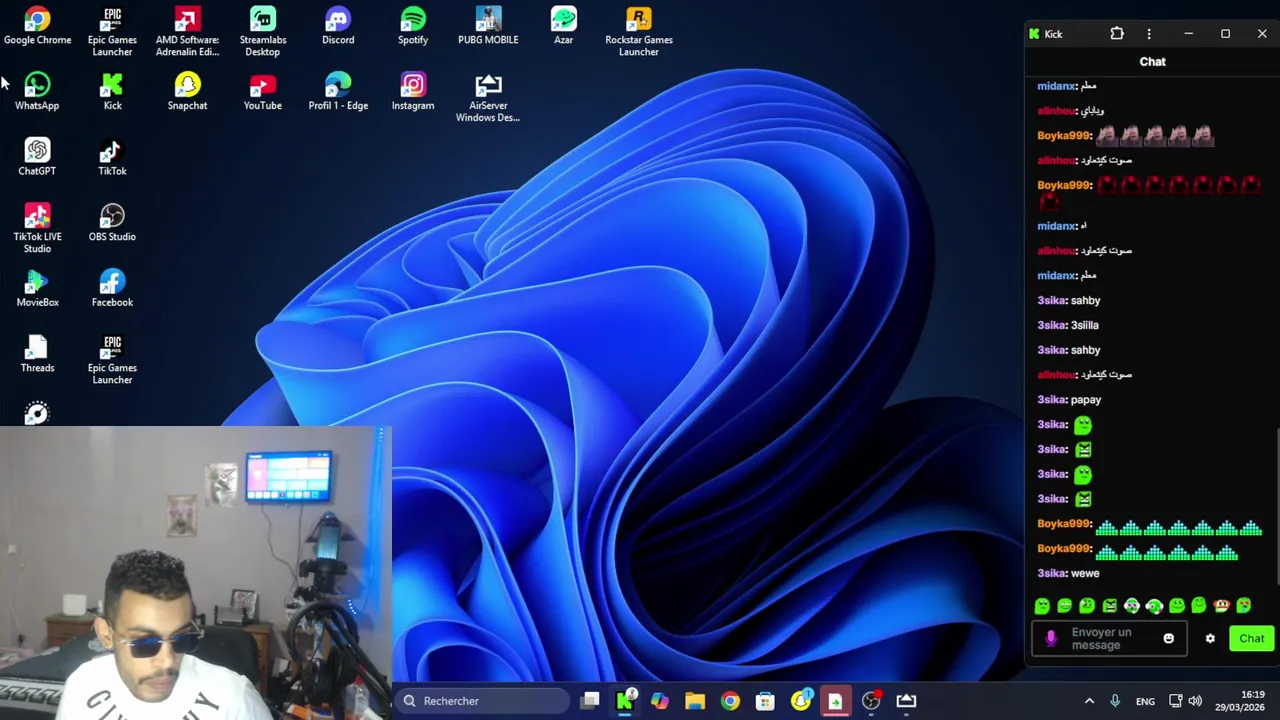
Task: Open the PUBG MOBILE shortcut
Action: [488, 27]
